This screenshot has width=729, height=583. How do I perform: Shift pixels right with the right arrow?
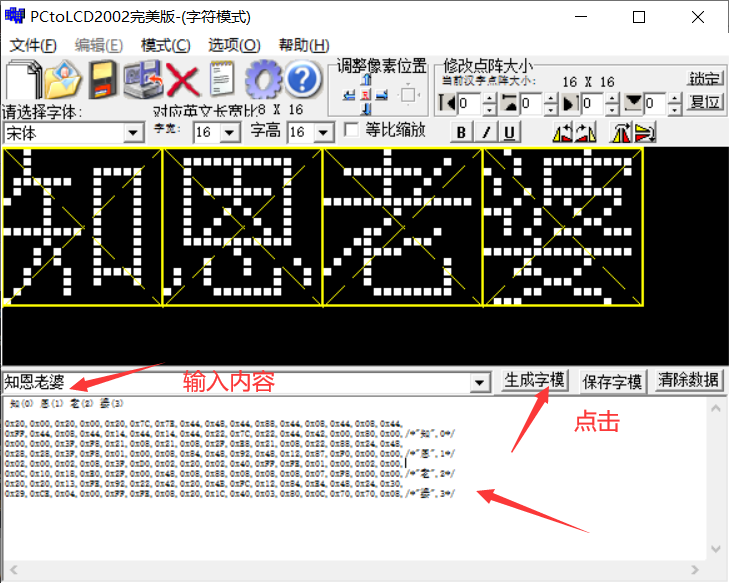tap(382, 95)
